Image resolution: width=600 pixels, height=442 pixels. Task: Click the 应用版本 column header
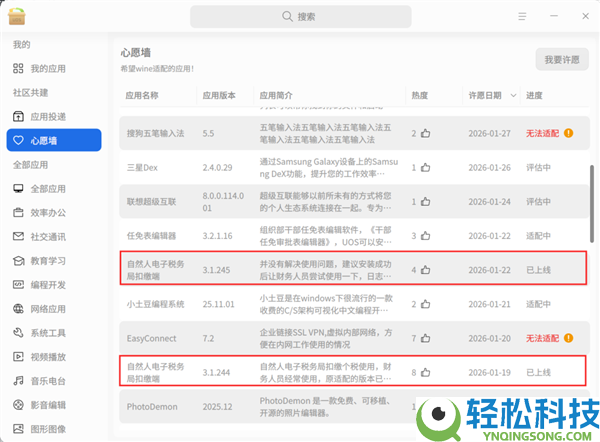coord(219,95)
